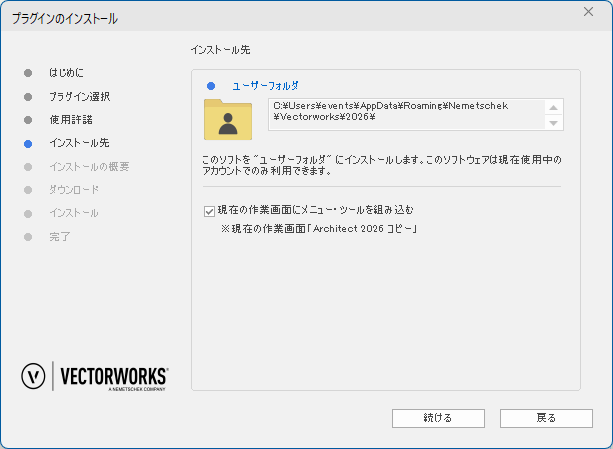
Task: Go to the プラグイン選択 step label
Action: click(79, 97)
